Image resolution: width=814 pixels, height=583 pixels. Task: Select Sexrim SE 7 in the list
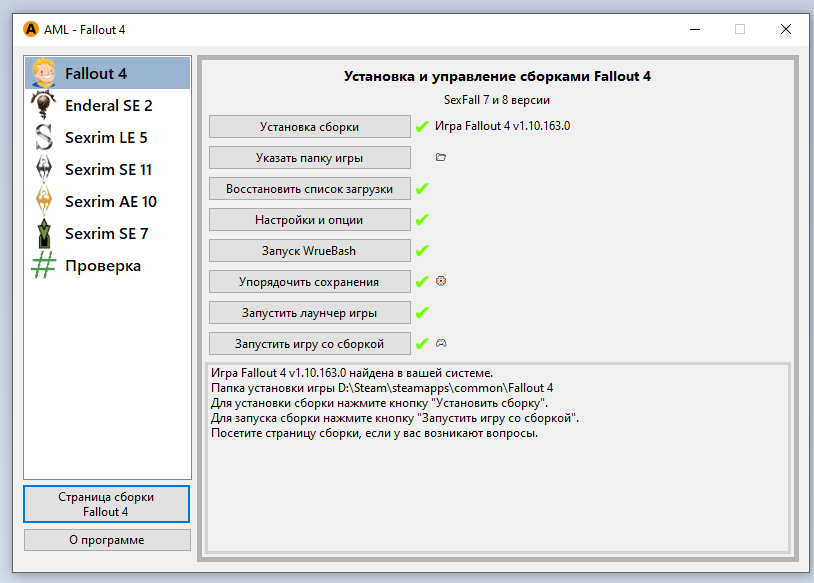point(106,234)
